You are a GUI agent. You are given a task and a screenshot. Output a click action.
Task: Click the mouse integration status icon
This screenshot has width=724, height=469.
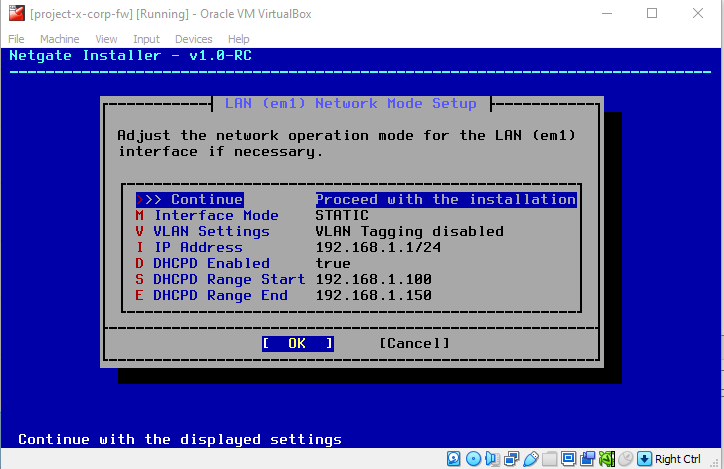(x=625, y=459)
